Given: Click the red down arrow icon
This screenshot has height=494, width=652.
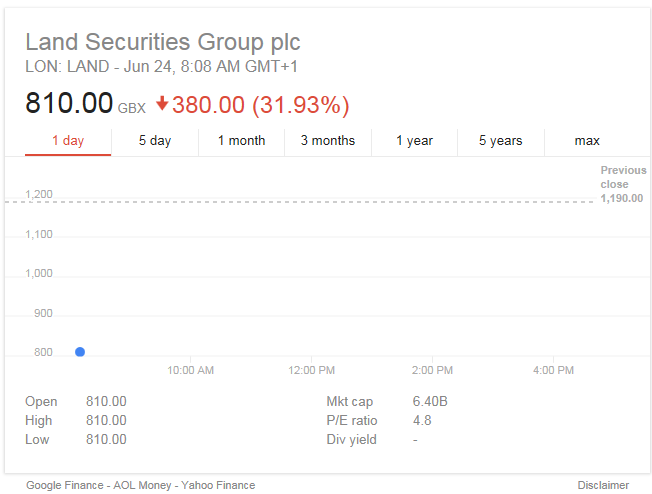Looking at the screenshot, I should (x=162, y=104).
